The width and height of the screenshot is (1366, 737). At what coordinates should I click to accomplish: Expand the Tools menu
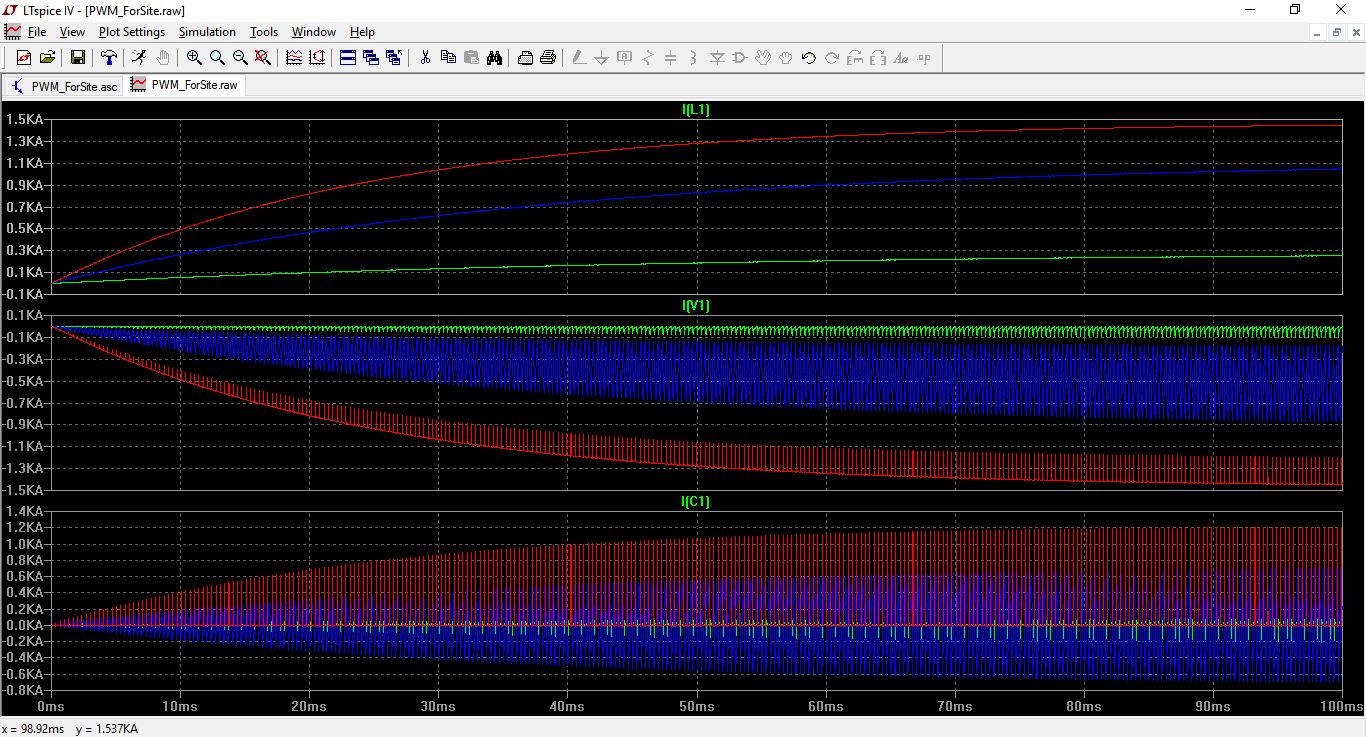pos(264,32)
